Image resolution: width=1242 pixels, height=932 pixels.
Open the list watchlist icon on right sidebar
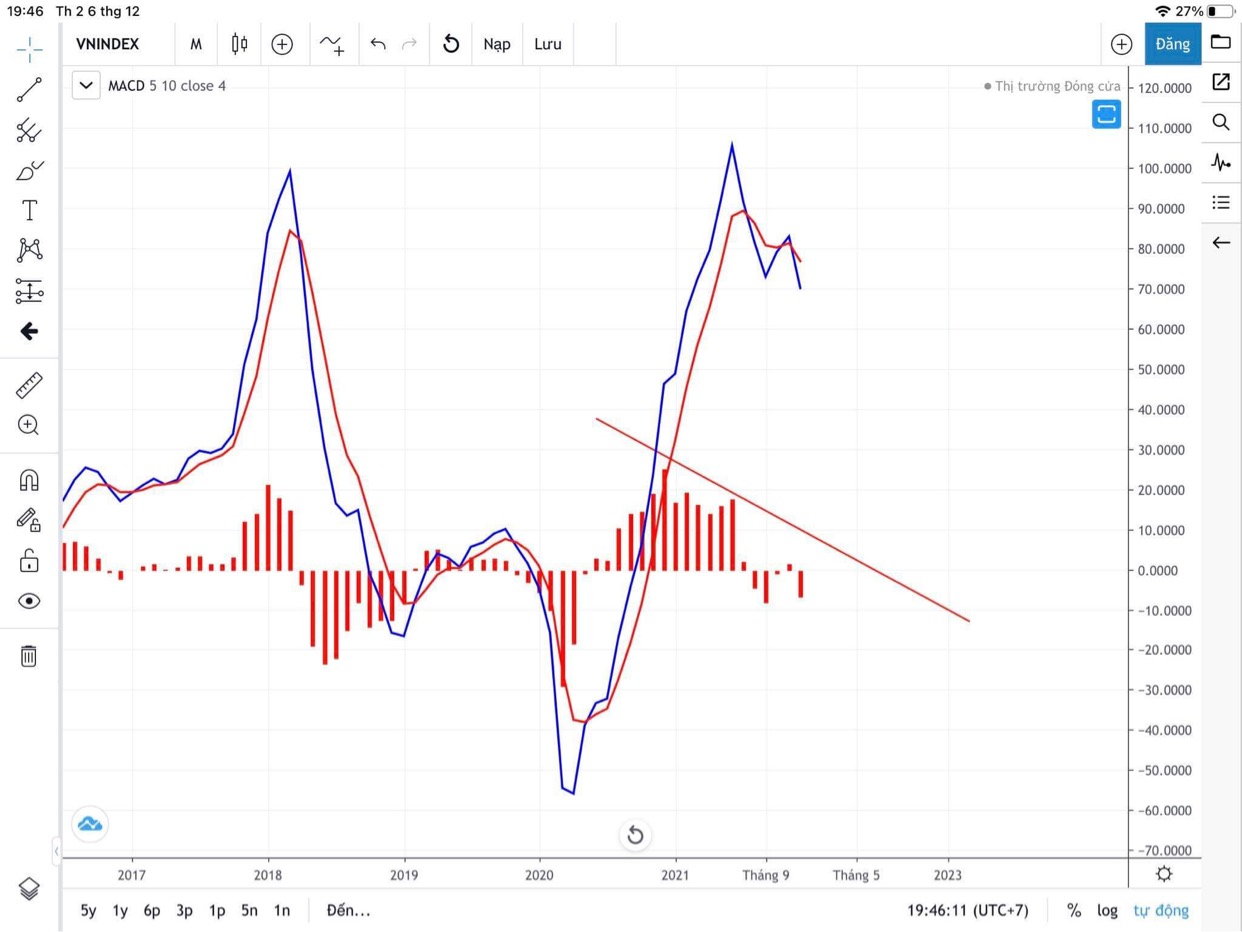[x=1221, y=202]
